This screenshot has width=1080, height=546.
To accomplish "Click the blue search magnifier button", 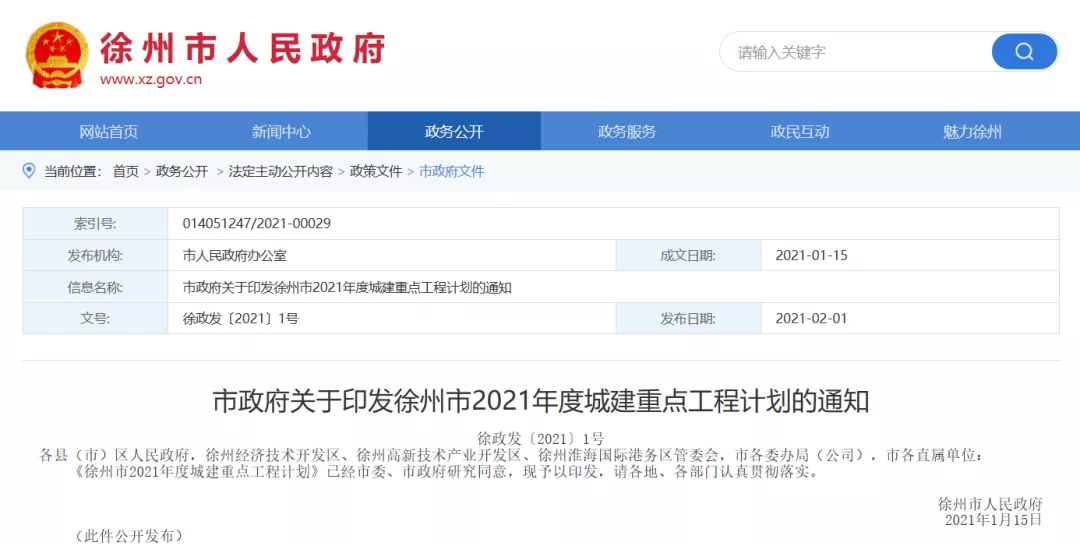I will (1024, 52).
